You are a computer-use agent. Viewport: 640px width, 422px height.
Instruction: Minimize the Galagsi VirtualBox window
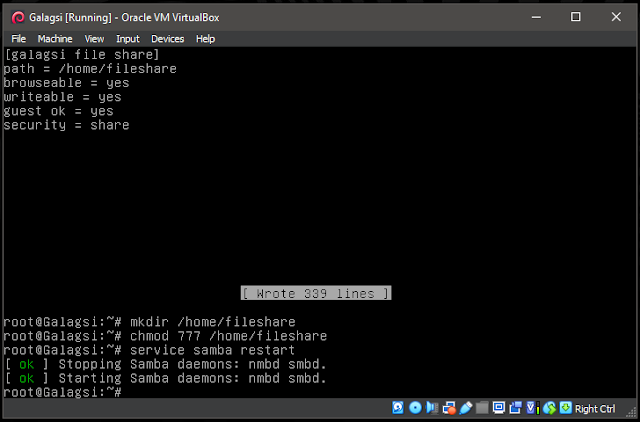coord(536,17)
